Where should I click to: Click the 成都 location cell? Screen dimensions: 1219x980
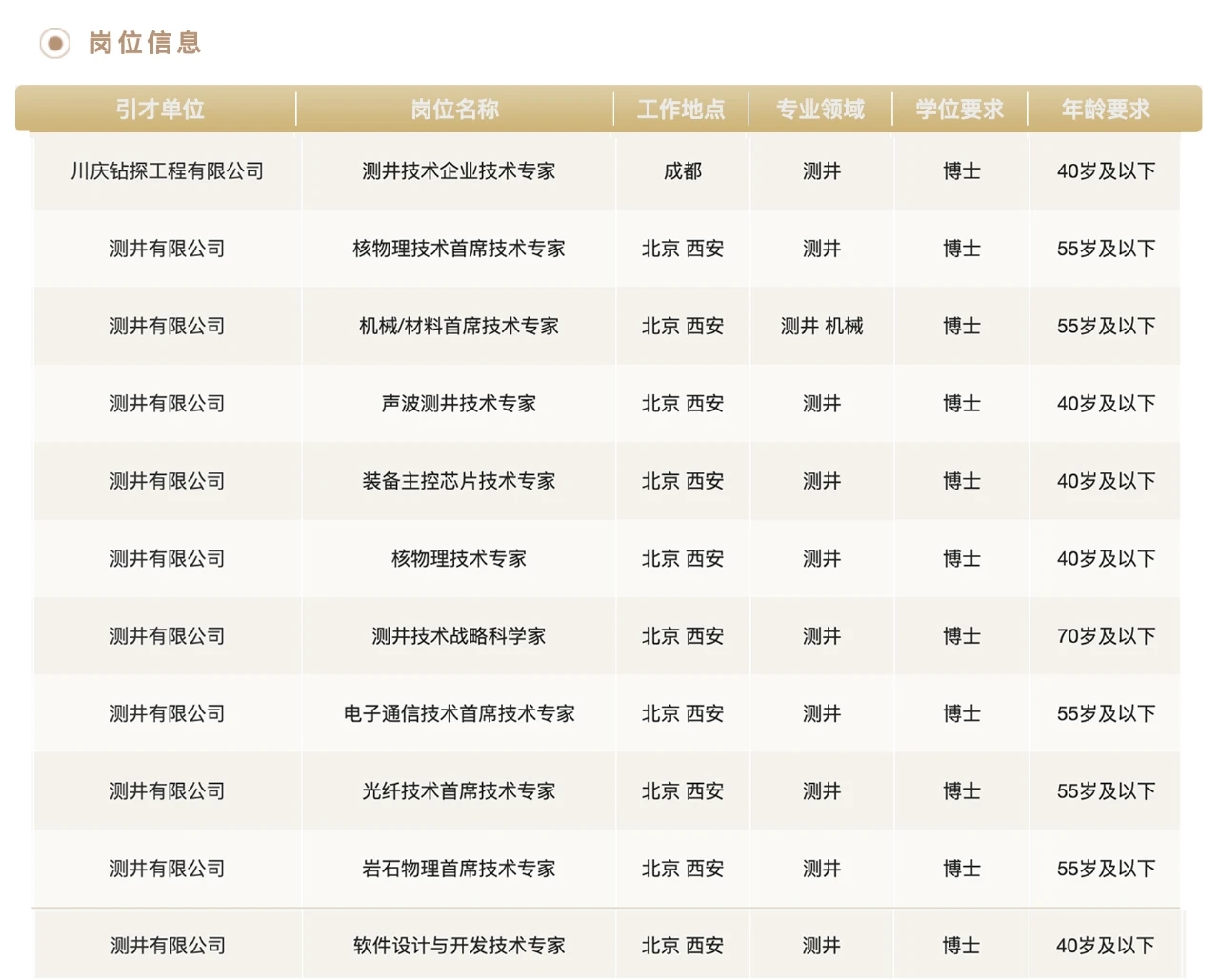point(683,171)
